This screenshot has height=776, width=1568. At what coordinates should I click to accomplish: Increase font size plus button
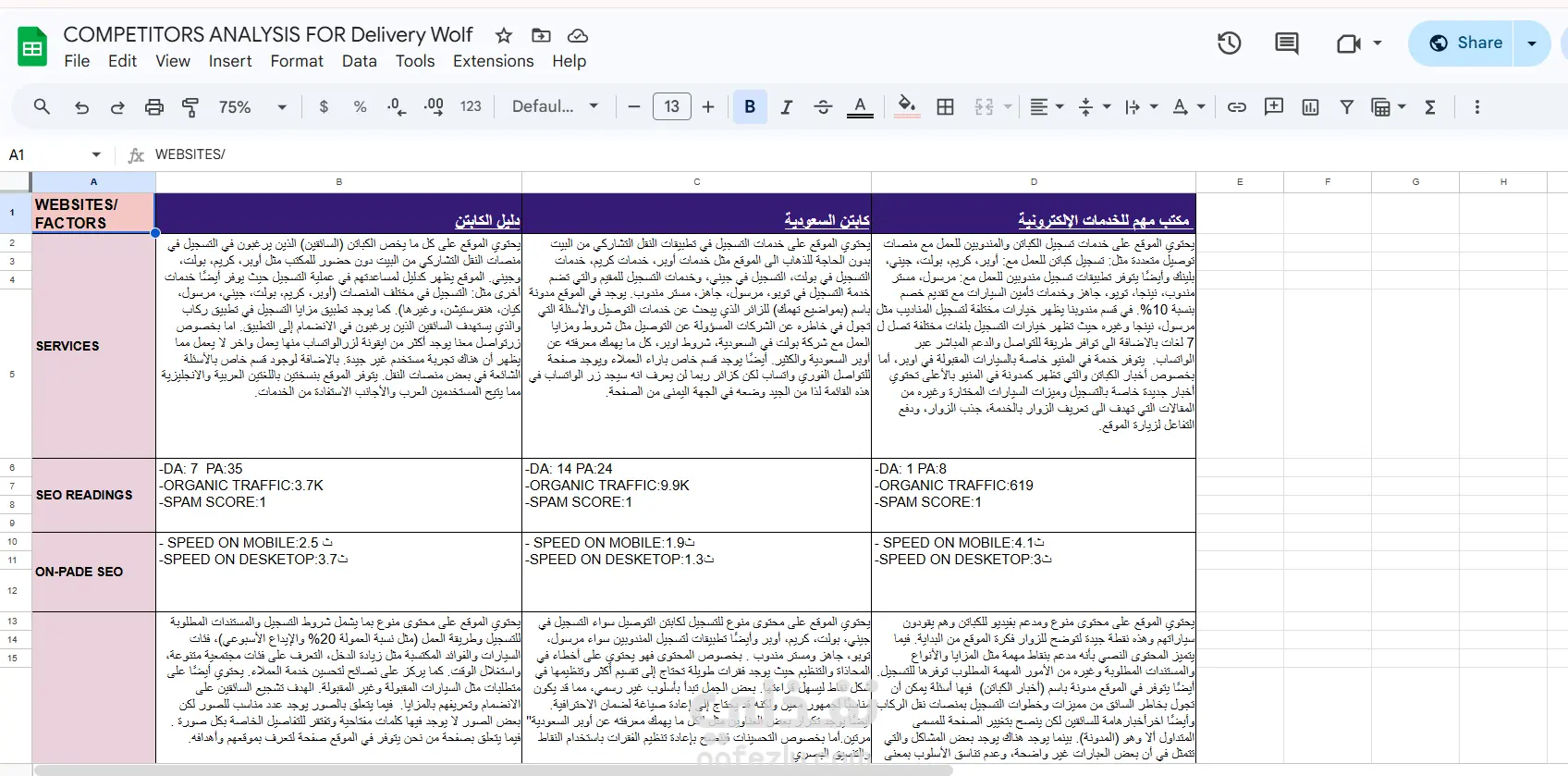tap(708, 107)
